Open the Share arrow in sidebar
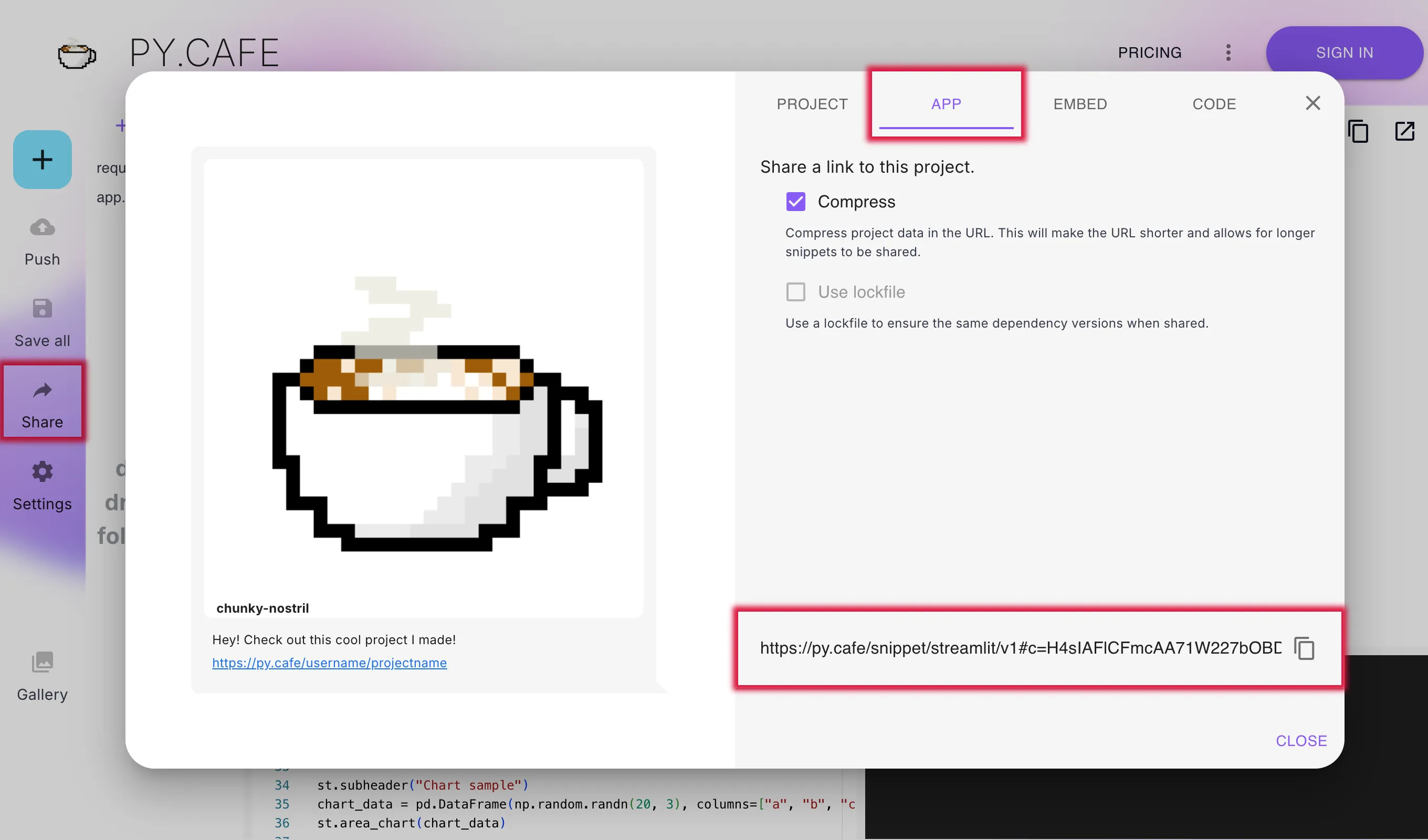Image resolution: width=1428 pixels, height=840 pixels. (x=43, y=391)
